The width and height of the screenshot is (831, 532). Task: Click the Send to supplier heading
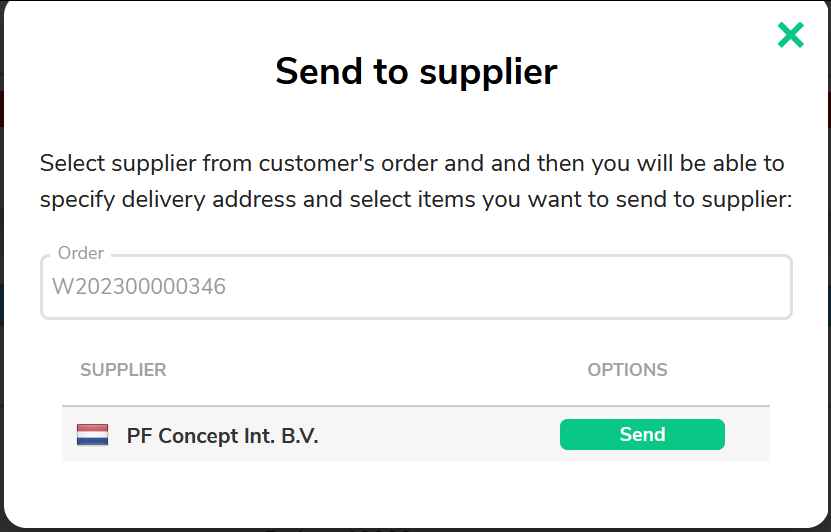coord(416,72)
